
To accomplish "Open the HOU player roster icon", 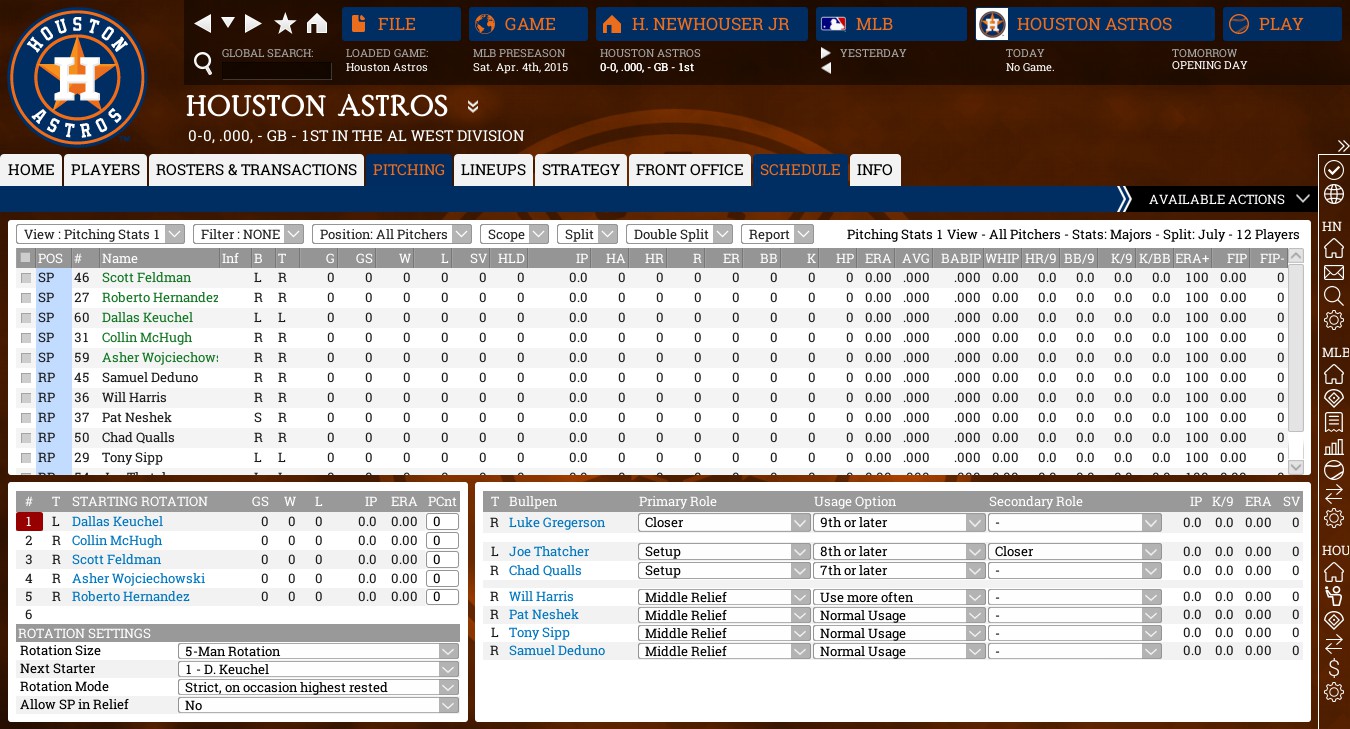I will pos(1333,596).
